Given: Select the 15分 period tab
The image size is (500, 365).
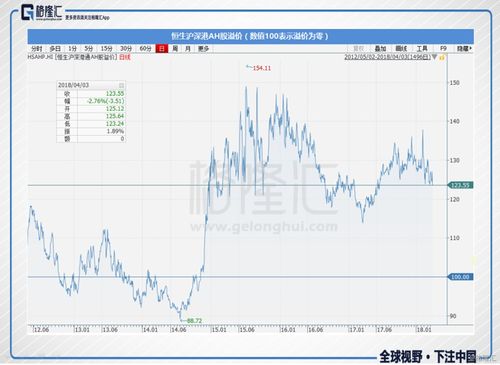Looking at the screenshot, I should coord(106,49).
